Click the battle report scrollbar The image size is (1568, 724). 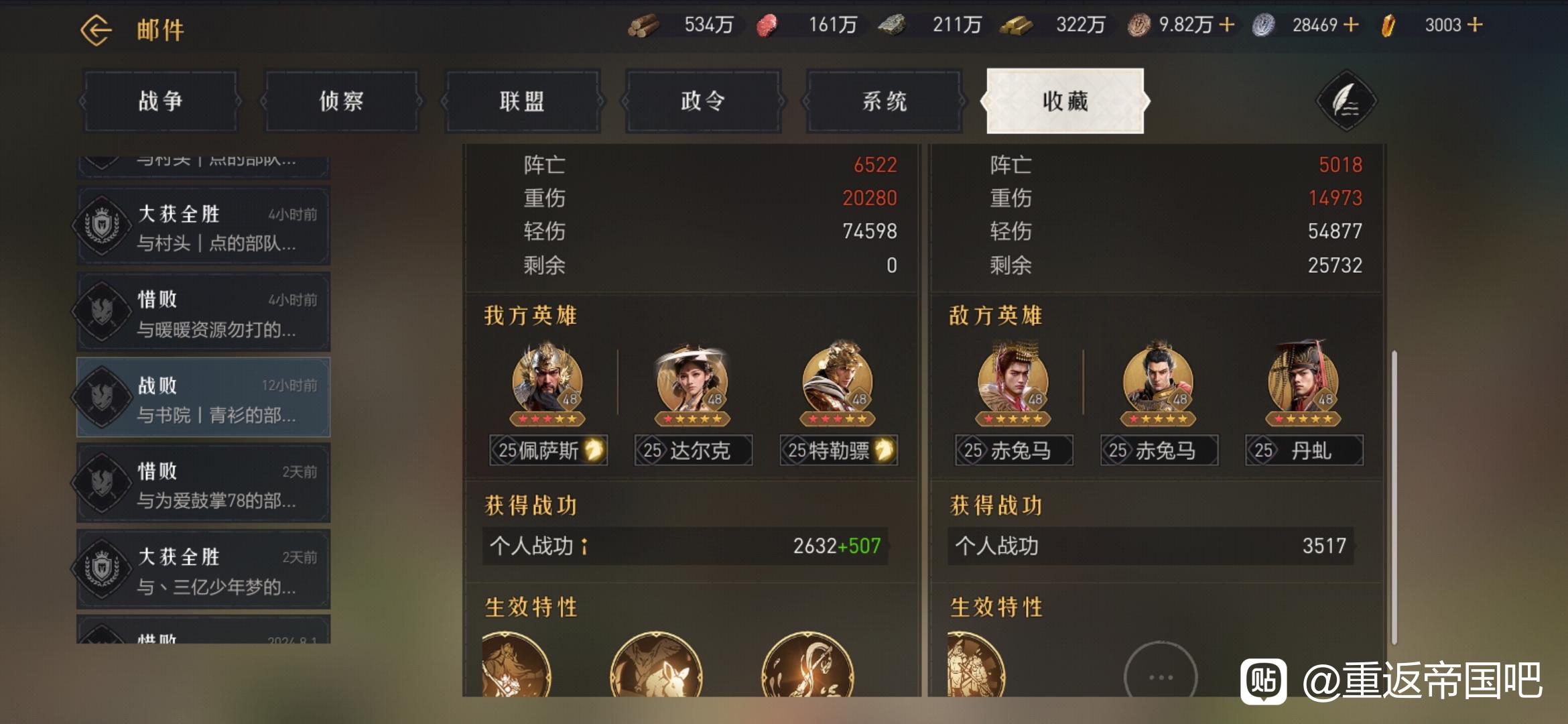tap(1394, 496)
